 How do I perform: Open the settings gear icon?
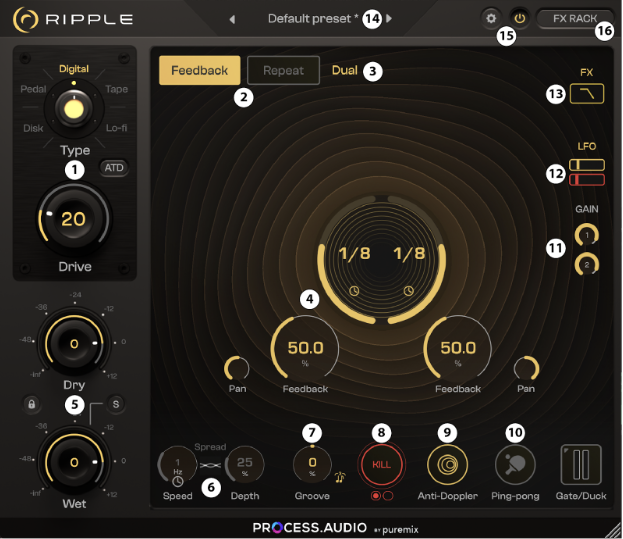[x=491, y=18]
